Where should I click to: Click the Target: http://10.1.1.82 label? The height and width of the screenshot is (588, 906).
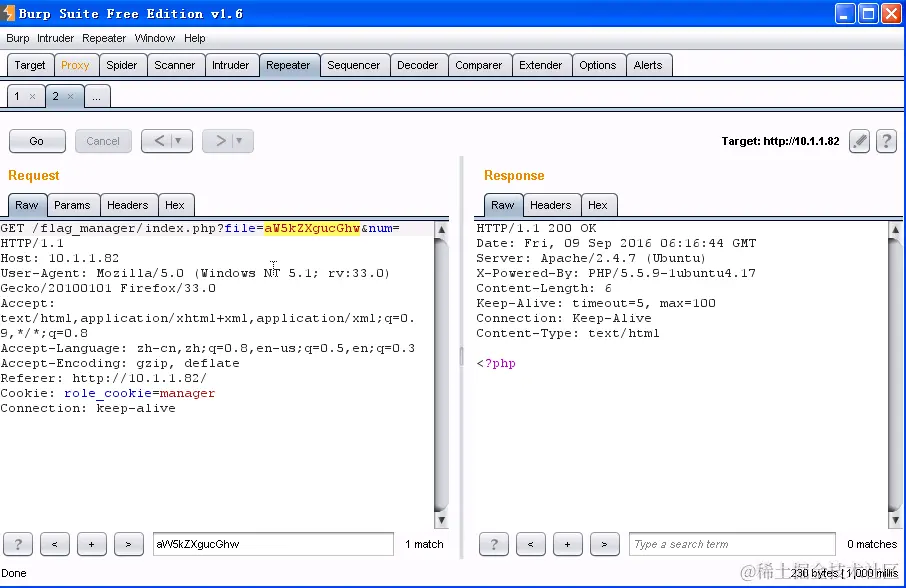tap(780, 141)
